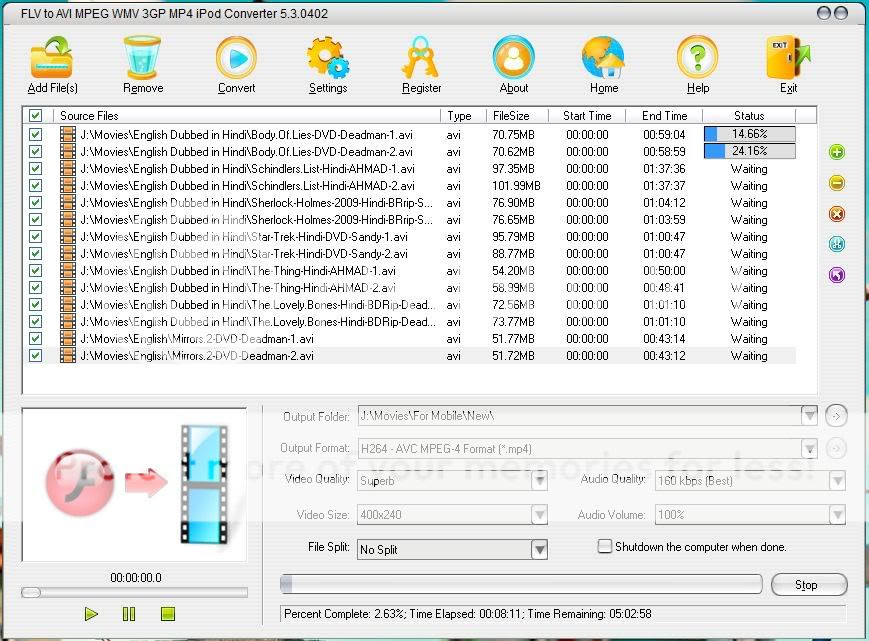Go to the Home globe icon
The image size is (869, 641).
coord(604,58)
